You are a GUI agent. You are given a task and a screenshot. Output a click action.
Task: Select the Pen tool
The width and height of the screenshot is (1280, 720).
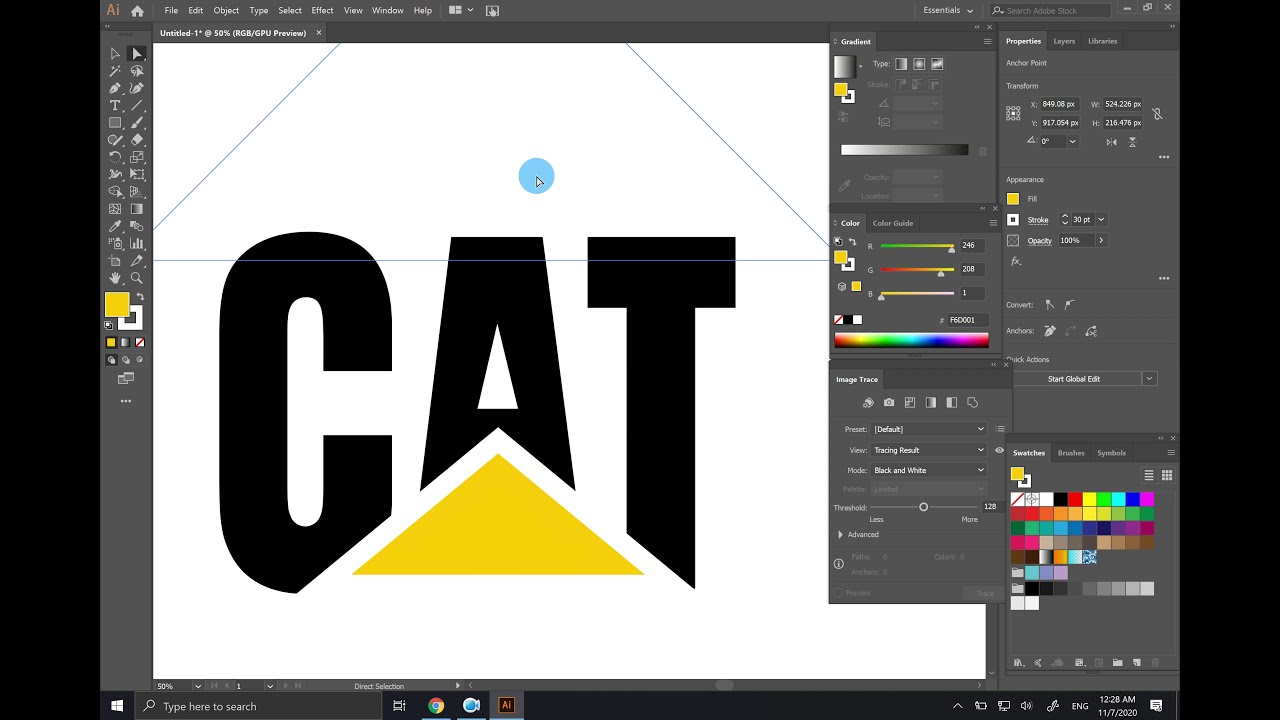coord(115,88)
